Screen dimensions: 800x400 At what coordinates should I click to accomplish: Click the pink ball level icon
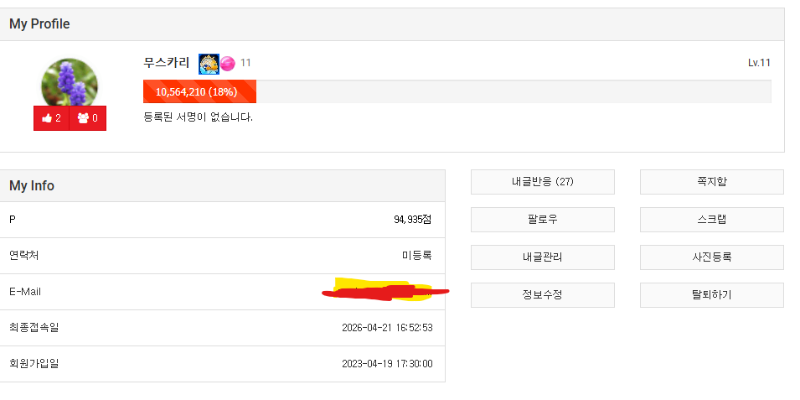point(227,64)
